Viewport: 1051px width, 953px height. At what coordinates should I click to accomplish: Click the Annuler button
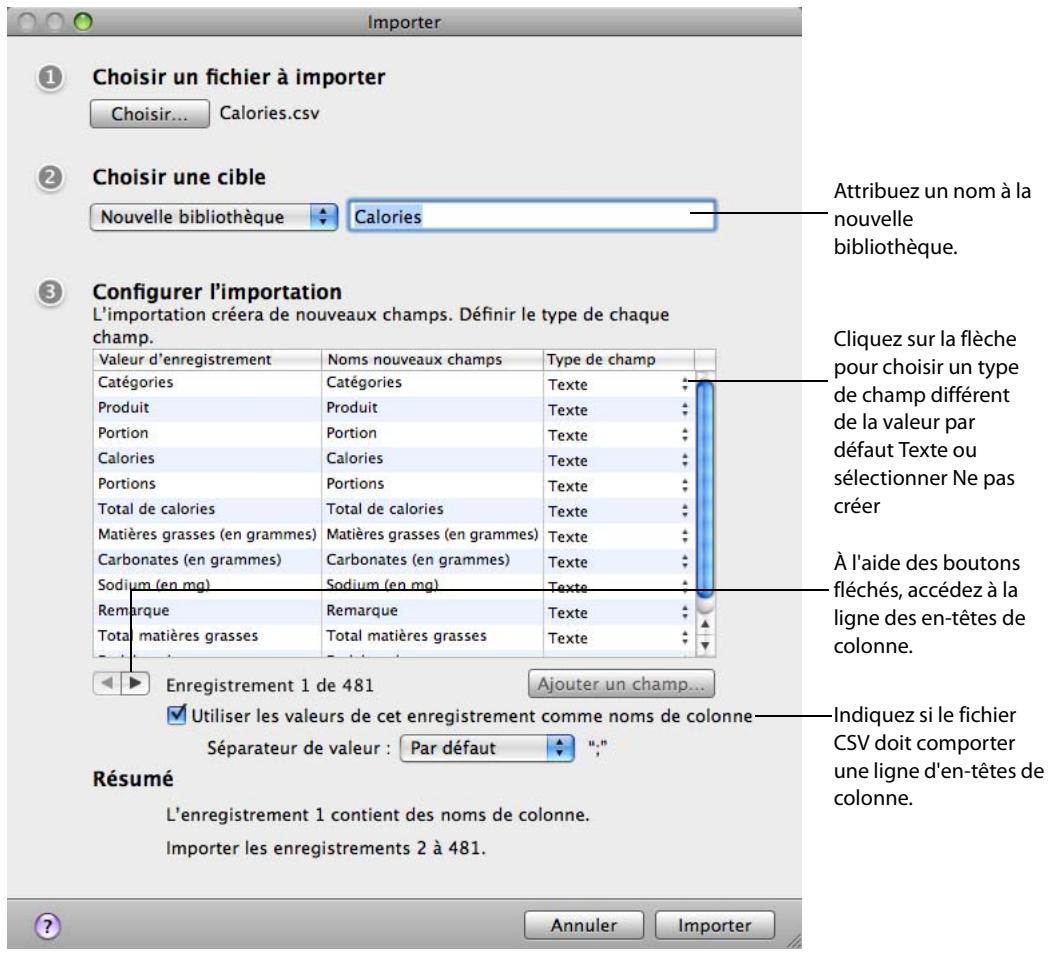click(x=583, y=926)
